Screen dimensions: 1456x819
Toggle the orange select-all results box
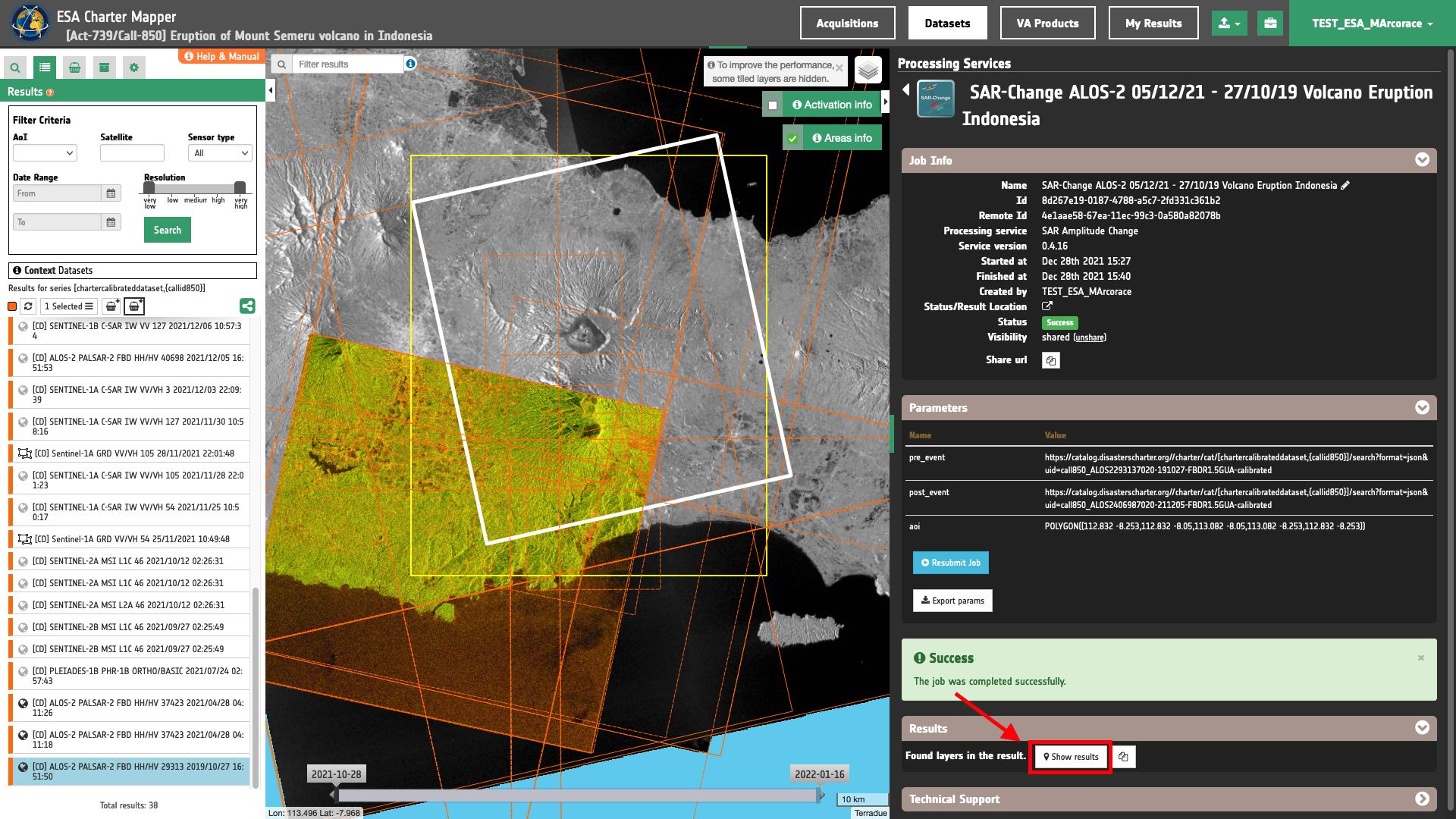tap(12, 306)
